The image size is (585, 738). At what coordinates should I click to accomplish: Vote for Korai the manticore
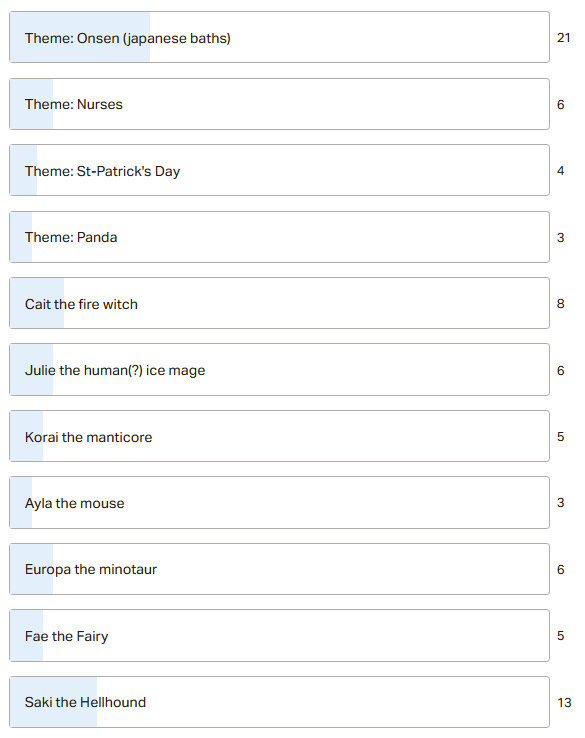[280, 436]
